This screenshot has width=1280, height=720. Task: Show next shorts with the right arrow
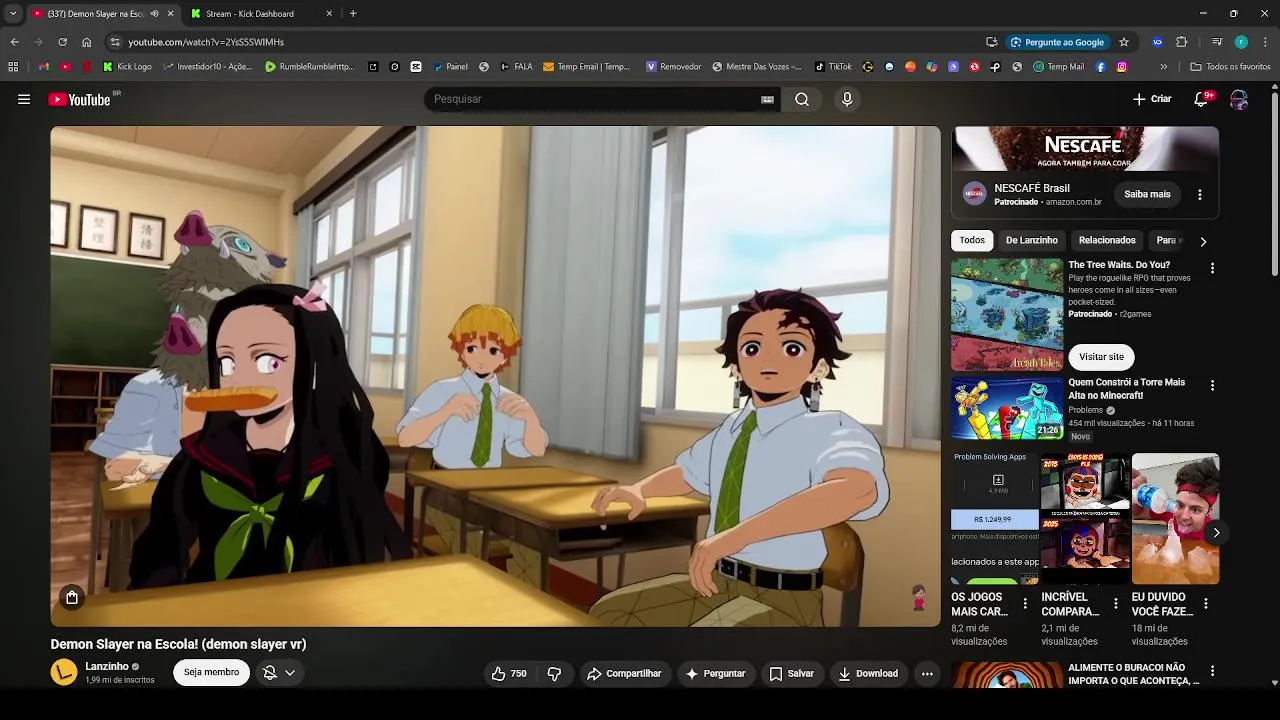pos(1216,533)
